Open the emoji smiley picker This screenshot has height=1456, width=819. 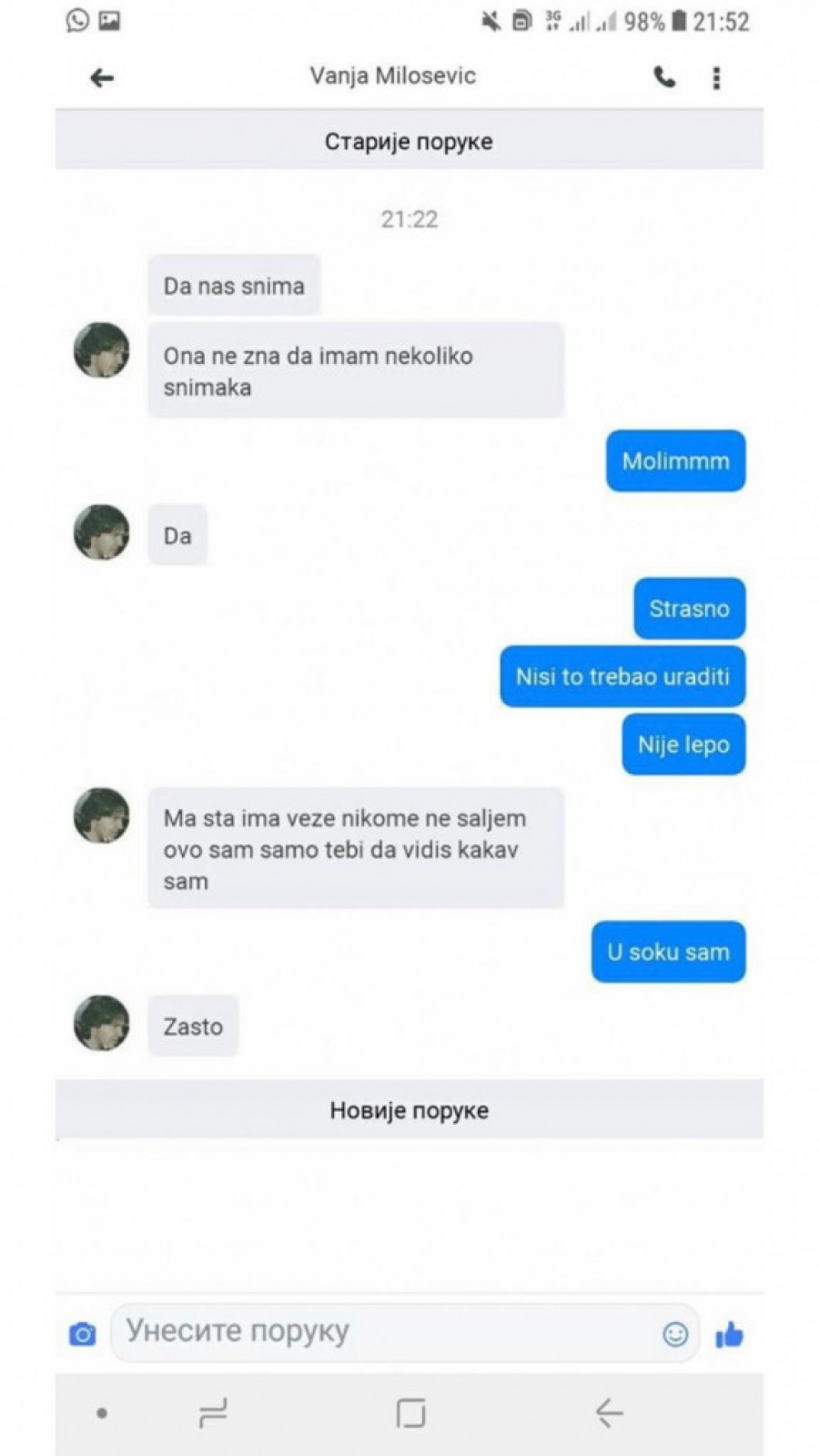point(675,1334)
